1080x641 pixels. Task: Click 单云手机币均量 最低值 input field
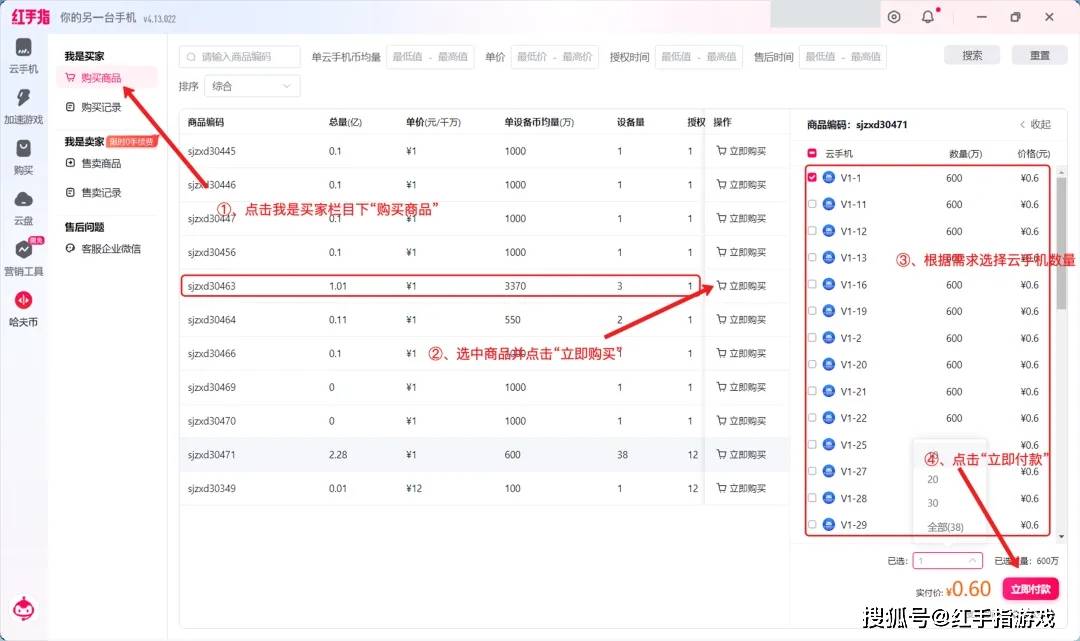[x=407, y=56]
